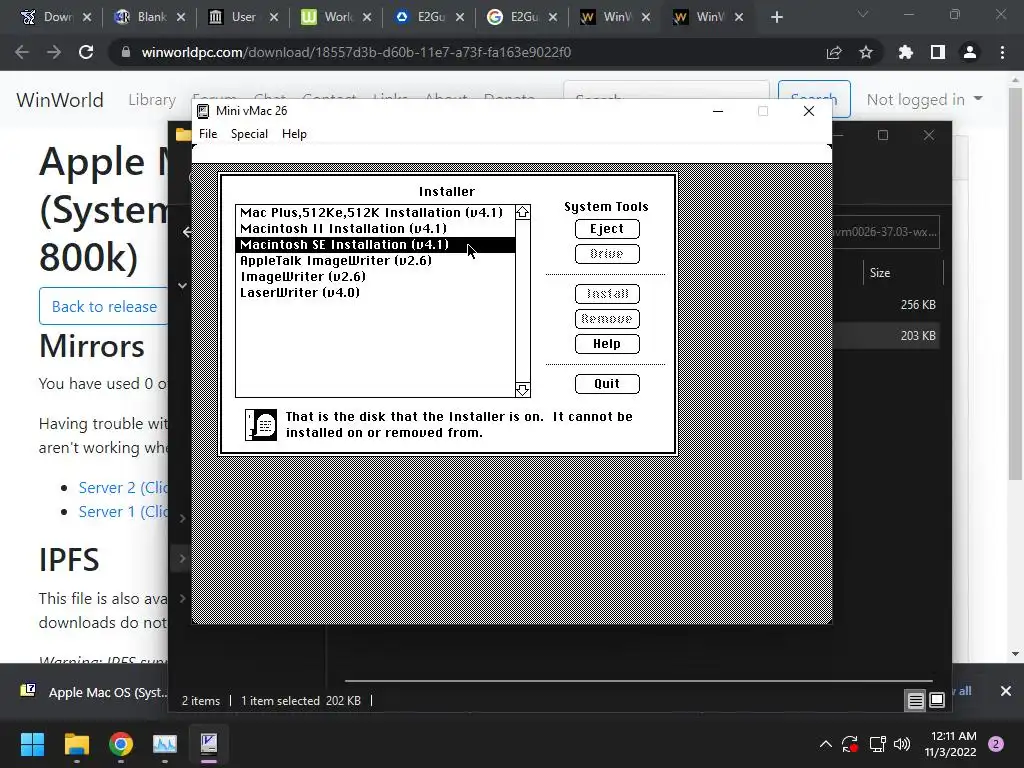Screen dimensions: 1024x768
Task: Click Back to release button
Action: 104,306
